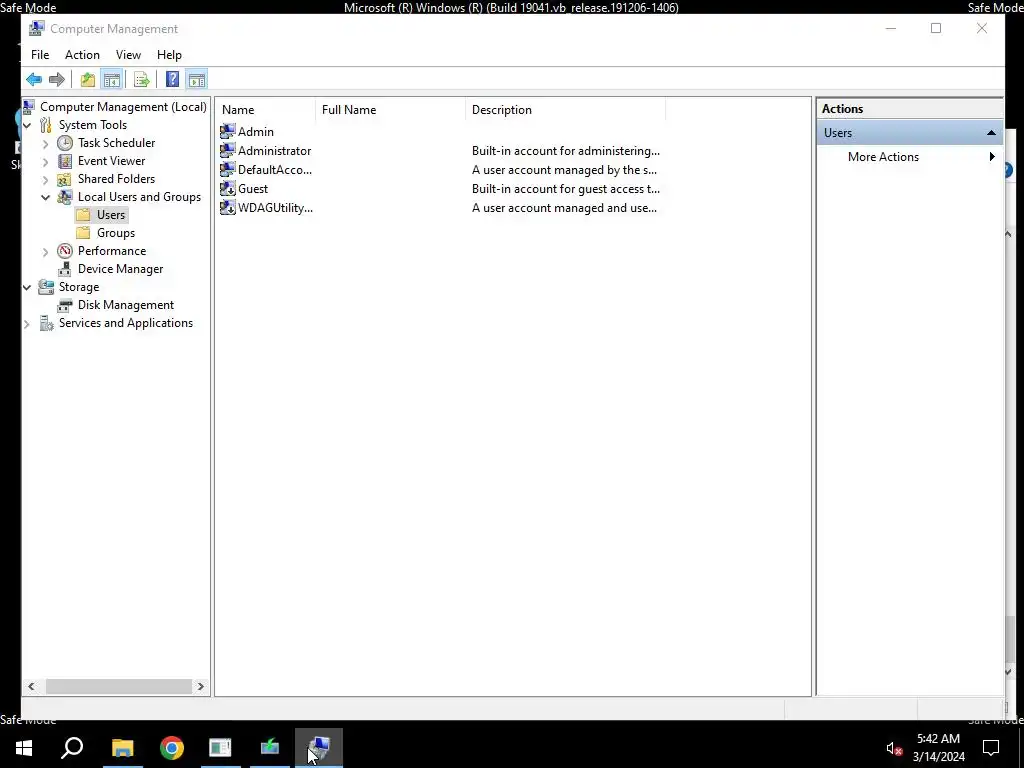The width and height of the screenshot is (1024, 768).
Task: Sort by the Description column header
Action: tap(566, 110)
